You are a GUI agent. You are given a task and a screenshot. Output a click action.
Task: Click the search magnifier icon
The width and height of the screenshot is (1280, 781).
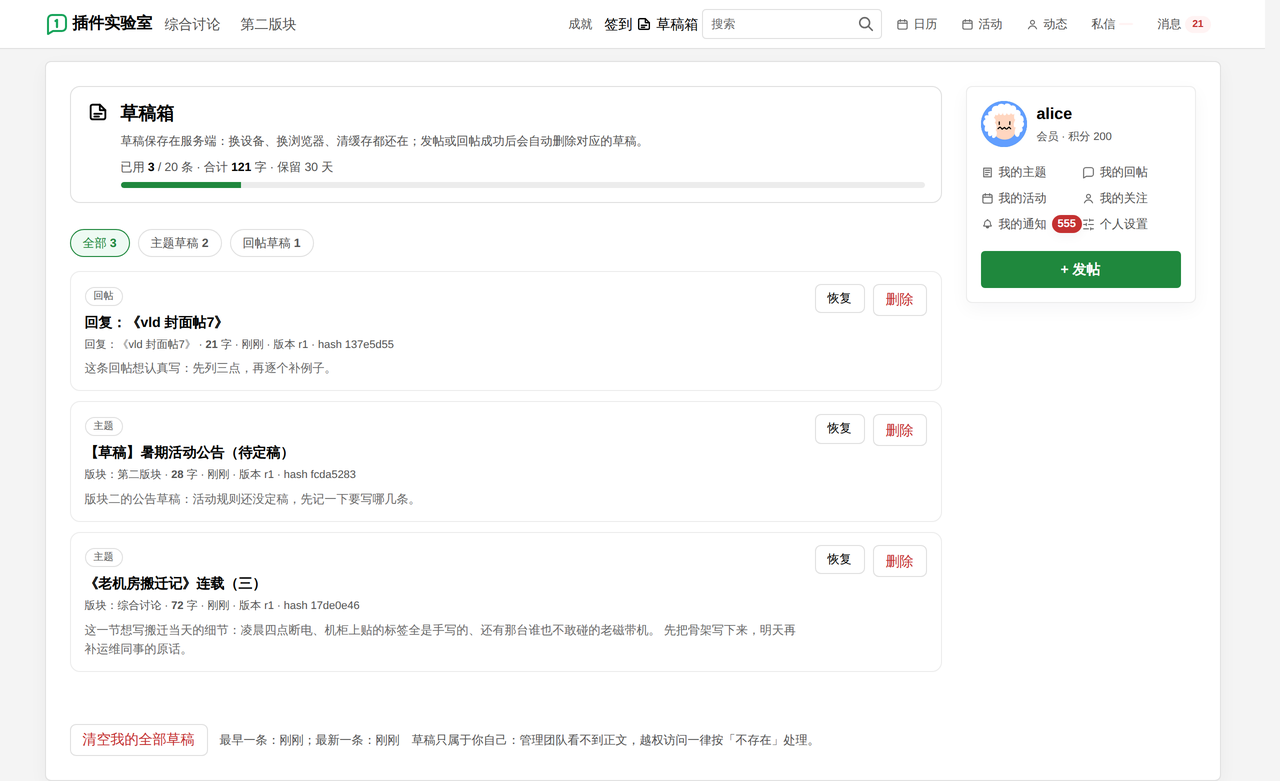[x=866, y=24]
